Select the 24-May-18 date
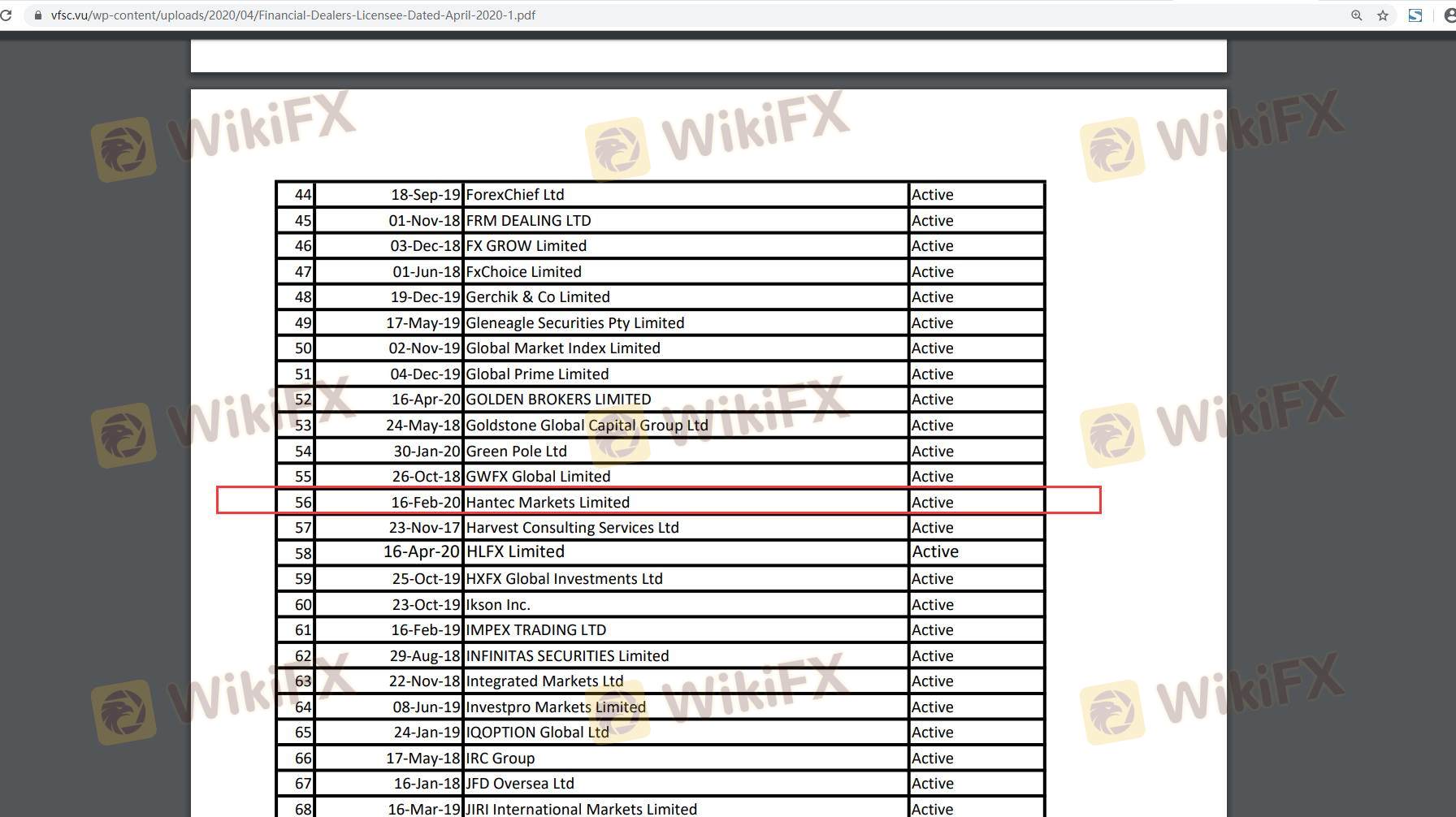Screen dimensions: 1456x817 click(x=423, y=426)
